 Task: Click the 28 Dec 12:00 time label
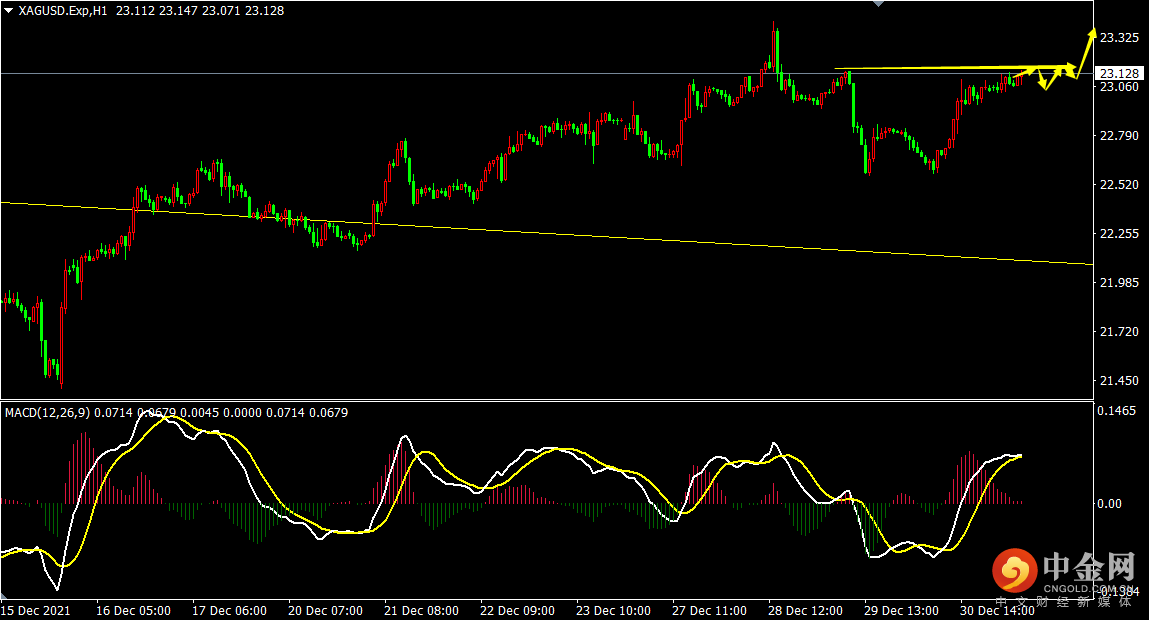pyautogui.click(x=805, y=610)
